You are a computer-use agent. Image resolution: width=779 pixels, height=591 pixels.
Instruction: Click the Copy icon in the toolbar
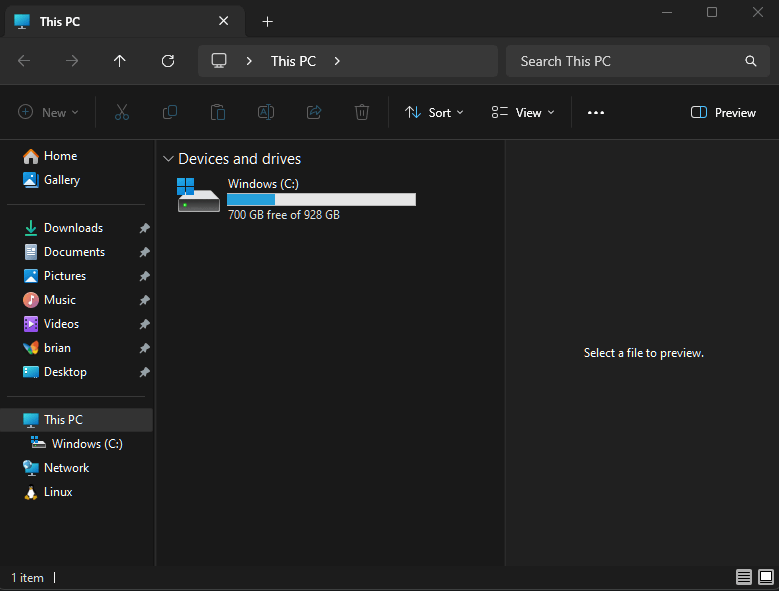click(x=170, y=112)
